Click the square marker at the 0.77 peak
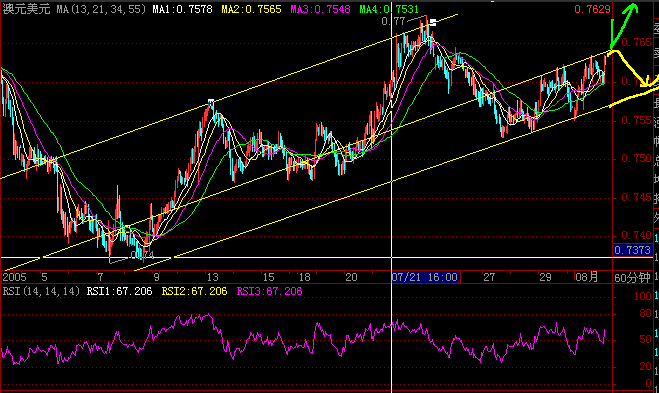 pos(432,23)
